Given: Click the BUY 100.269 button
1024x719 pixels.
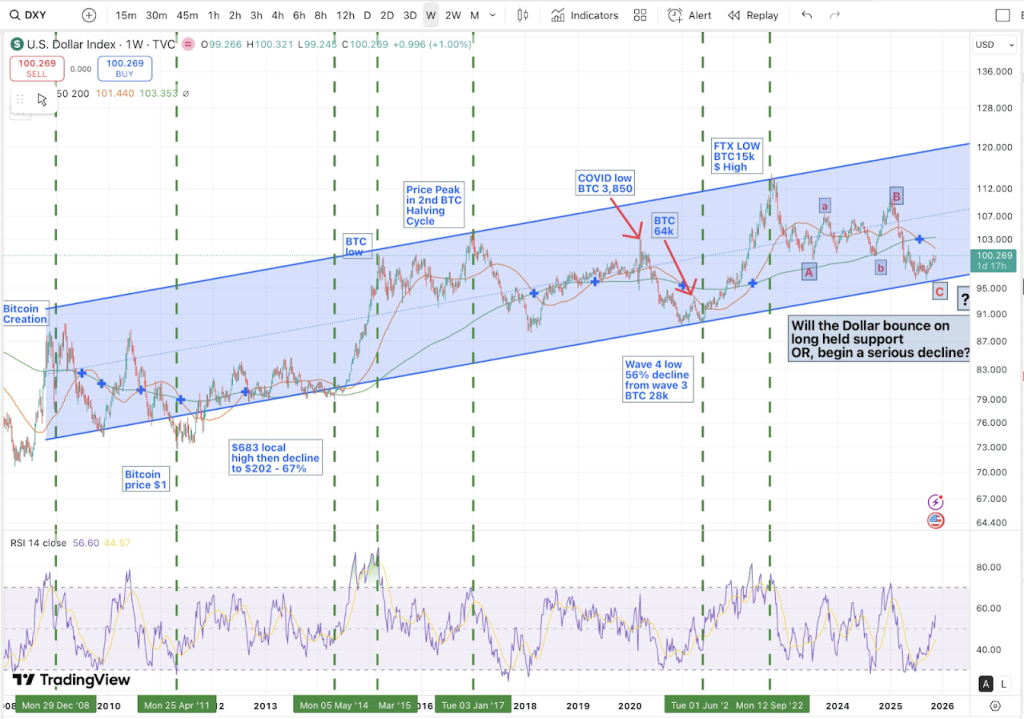Looking at the screenshot, I should [125, 68].
